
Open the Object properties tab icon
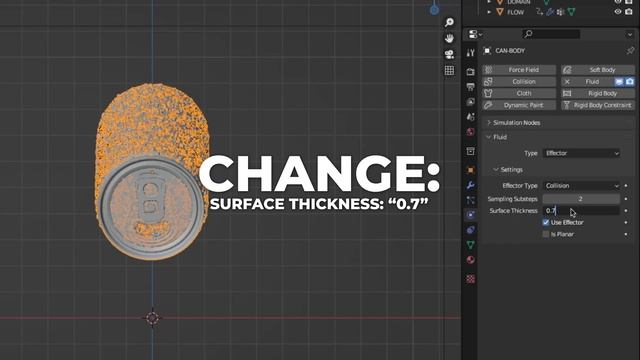pos(471,170)
